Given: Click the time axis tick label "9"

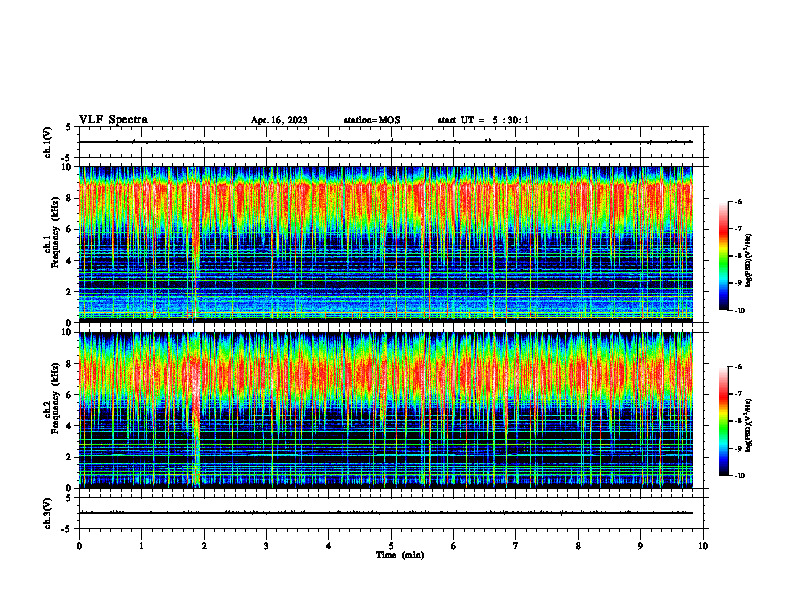Looking at the screenshot, I should [640, 546].
